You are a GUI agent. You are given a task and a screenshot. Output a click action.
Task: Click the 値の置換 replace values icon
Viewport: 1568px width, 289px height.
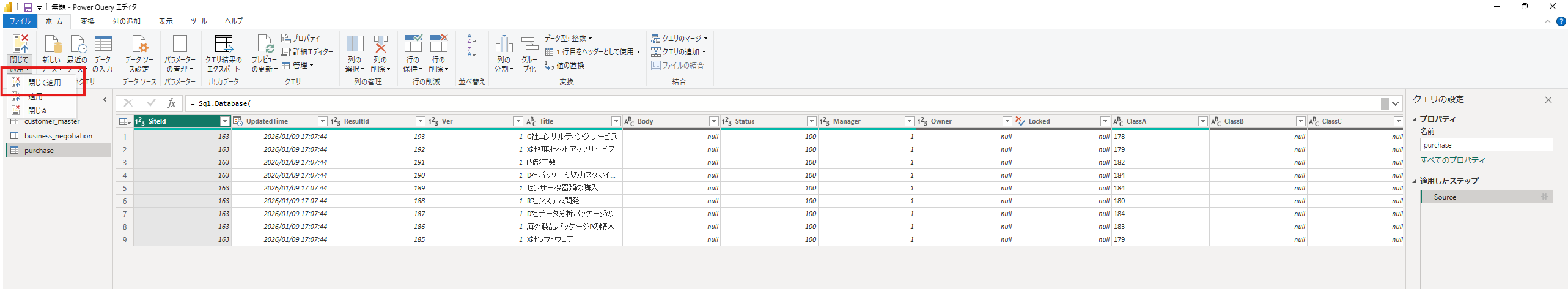coord(549,66)
